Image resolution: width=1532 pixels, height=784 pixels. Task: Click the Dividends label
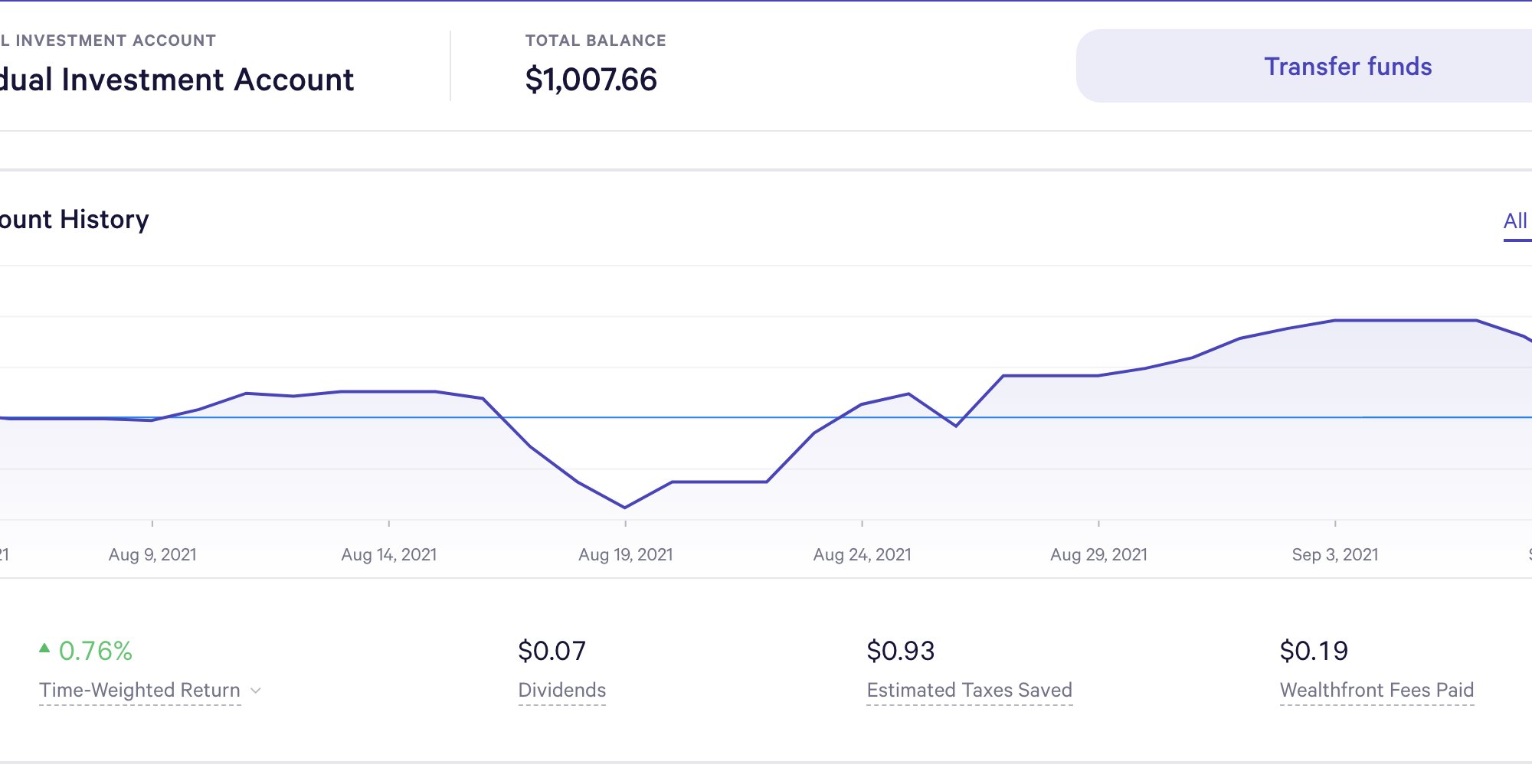coord(561,691)
